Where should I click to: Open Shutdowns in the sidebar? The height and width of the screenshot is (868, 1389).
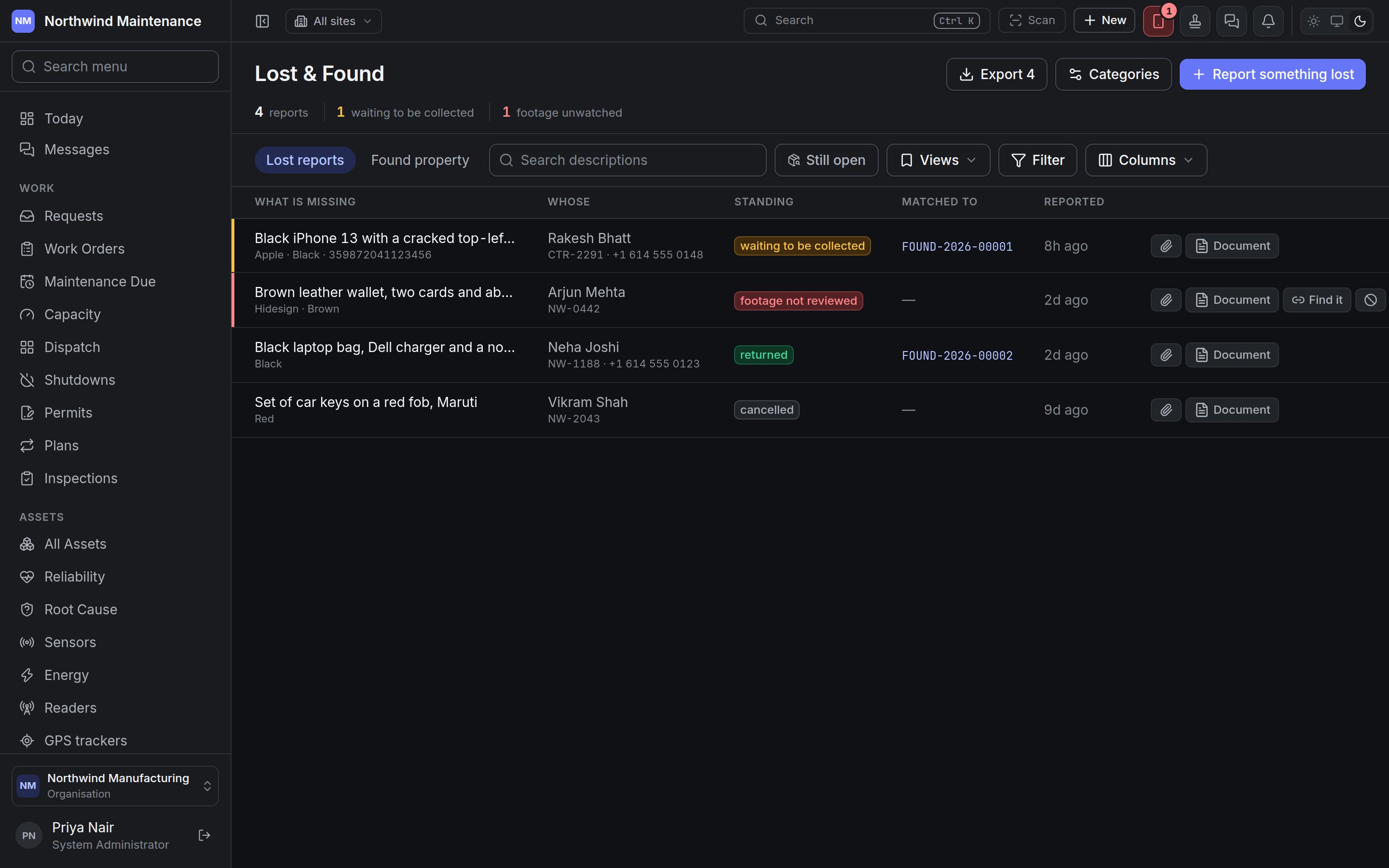pos(115,380)
